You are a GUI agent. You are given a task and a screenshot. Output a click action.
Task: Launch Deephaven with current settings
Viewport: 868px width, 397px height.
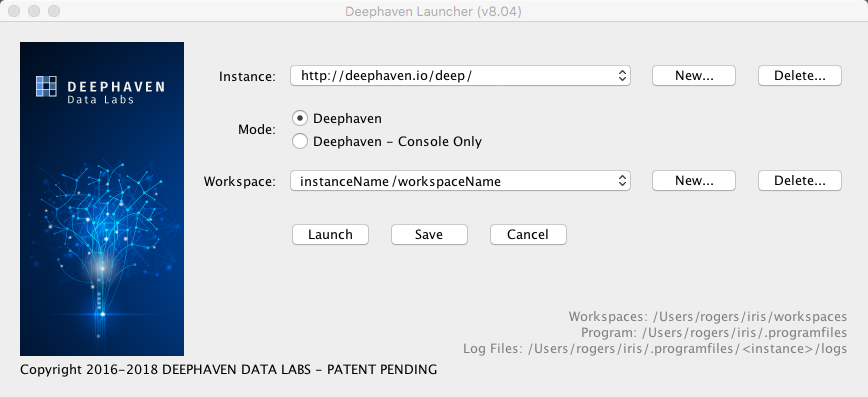coord(330,234)
